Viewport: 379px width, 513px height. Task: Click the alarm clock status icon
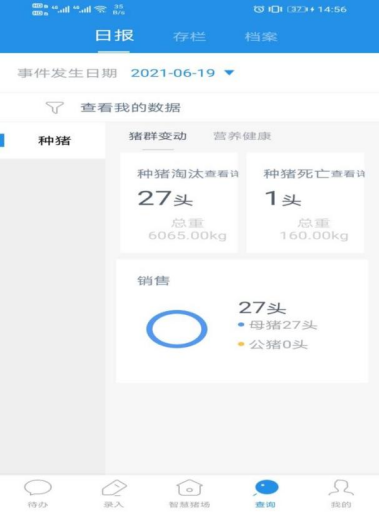point(259,9)
